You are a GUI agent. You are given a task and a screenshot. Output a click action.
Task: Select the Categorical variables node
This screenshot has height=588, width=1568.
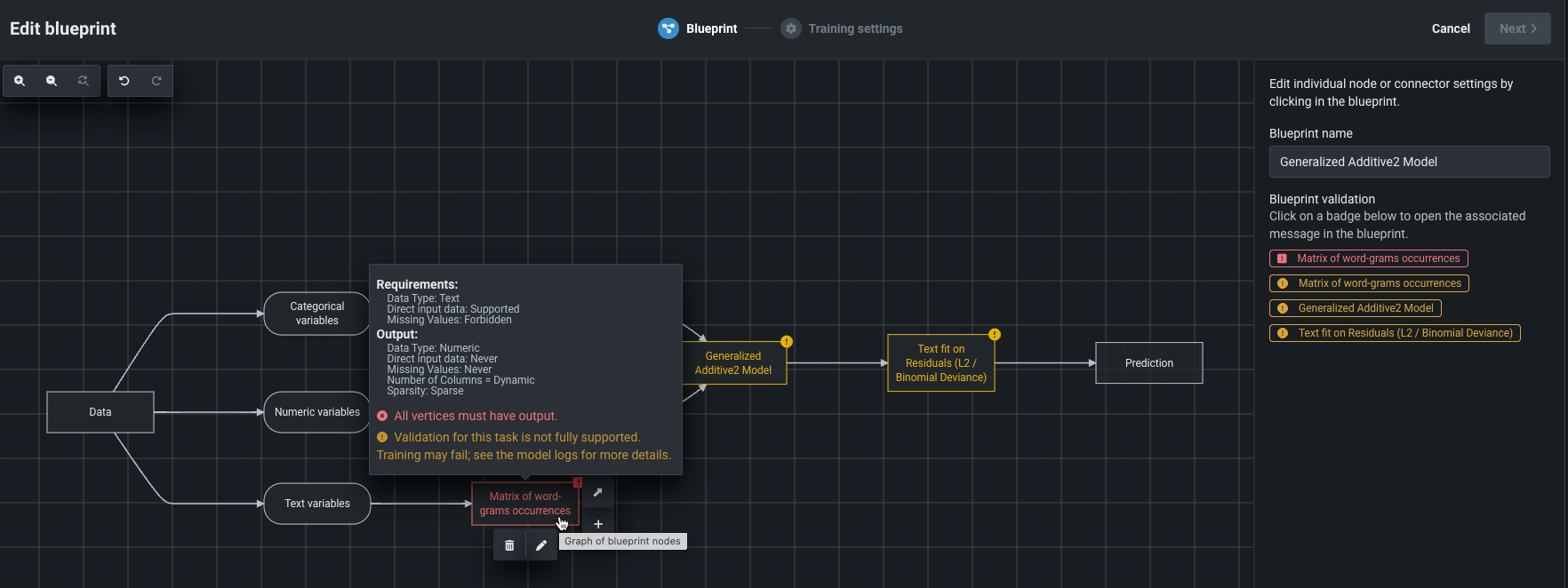[x=317, y=314]
